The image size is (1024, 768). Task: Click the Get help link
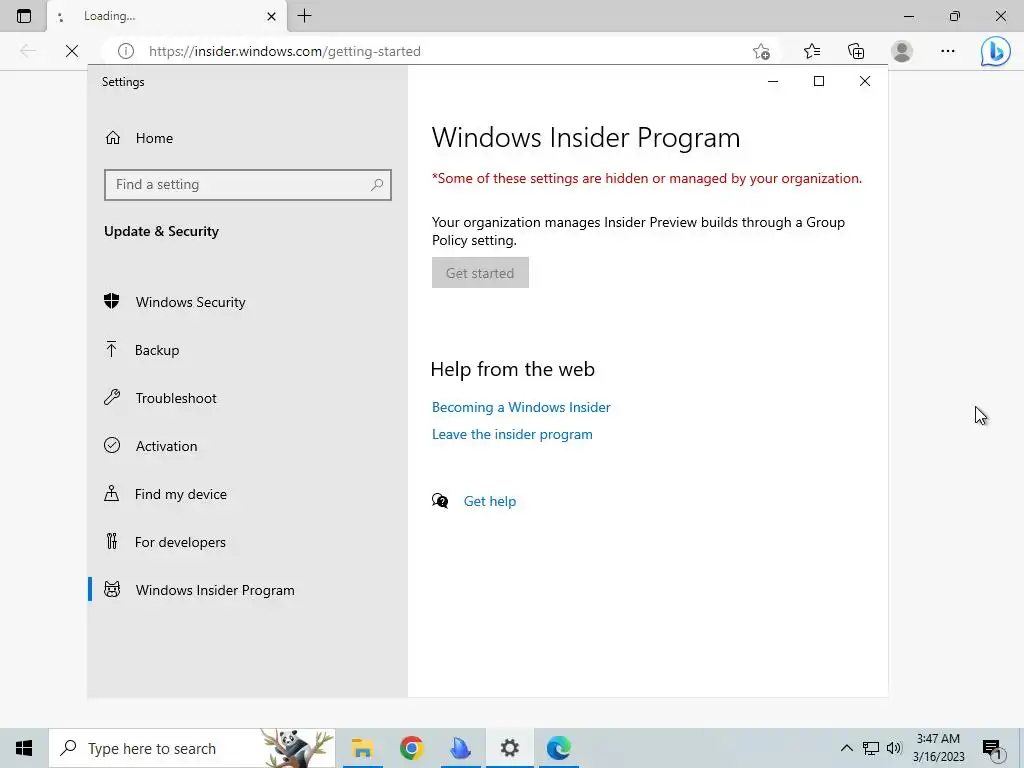(x=490, y=501)
